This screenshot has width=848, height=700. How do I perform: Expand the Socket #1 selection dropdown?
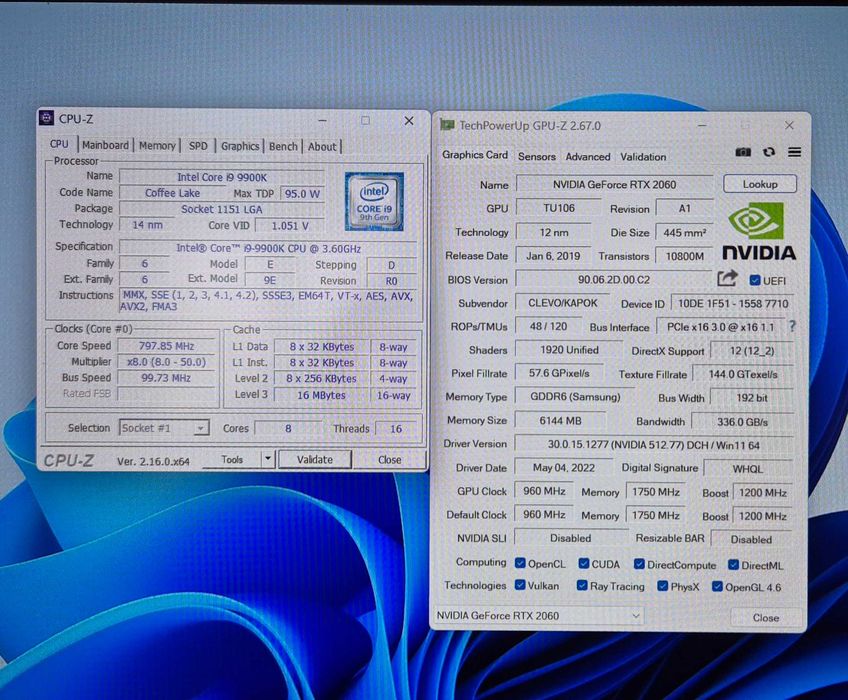click(201, 428)
